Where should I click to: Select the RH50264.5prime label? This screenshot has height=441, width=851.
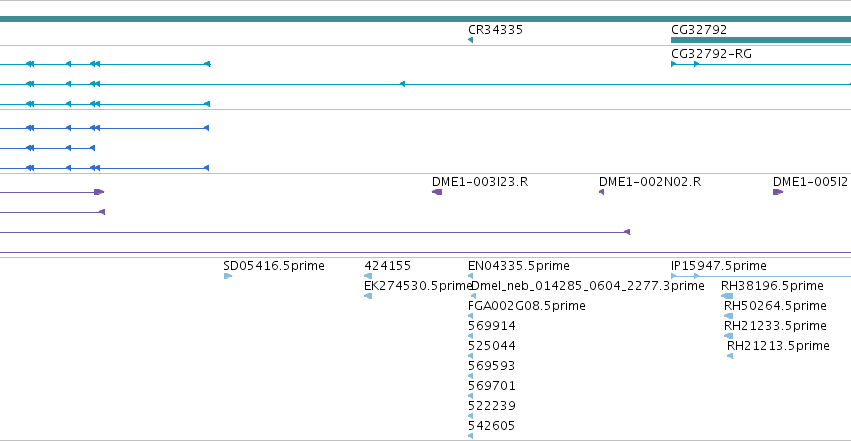[775, 306]
